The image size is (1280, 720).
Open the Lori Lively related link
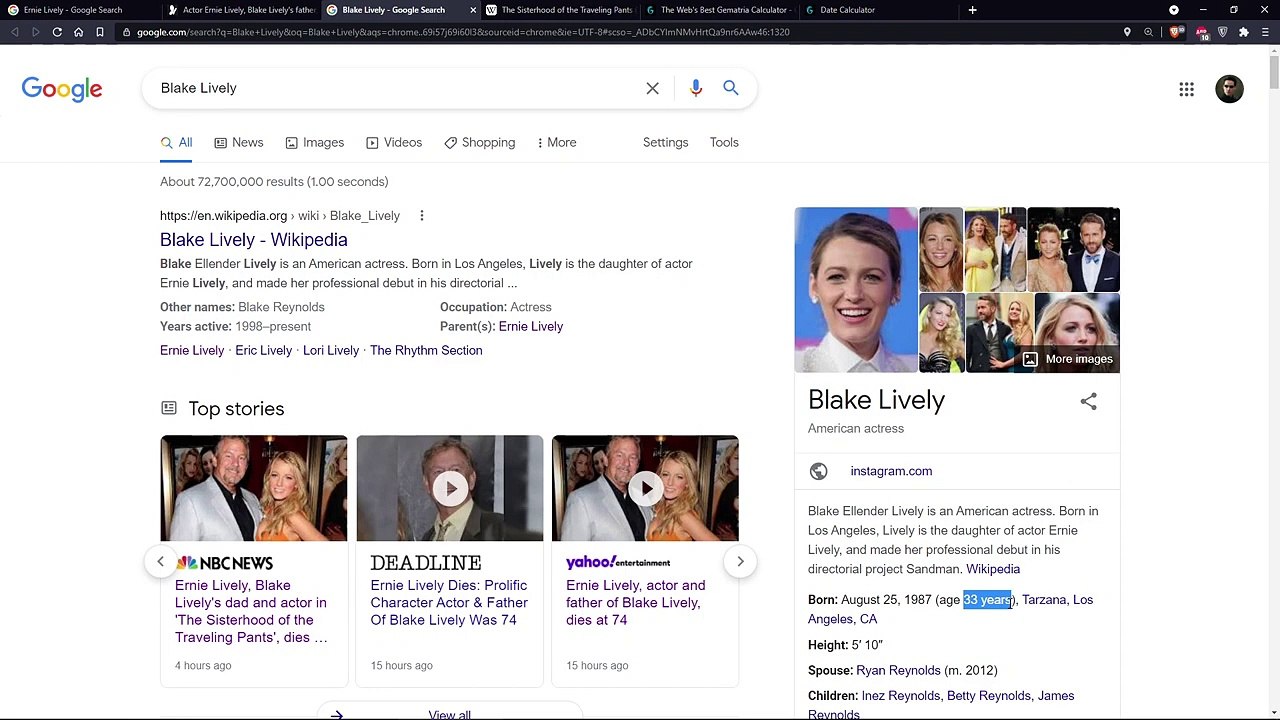pyautogui.click(x=331, y=350)
